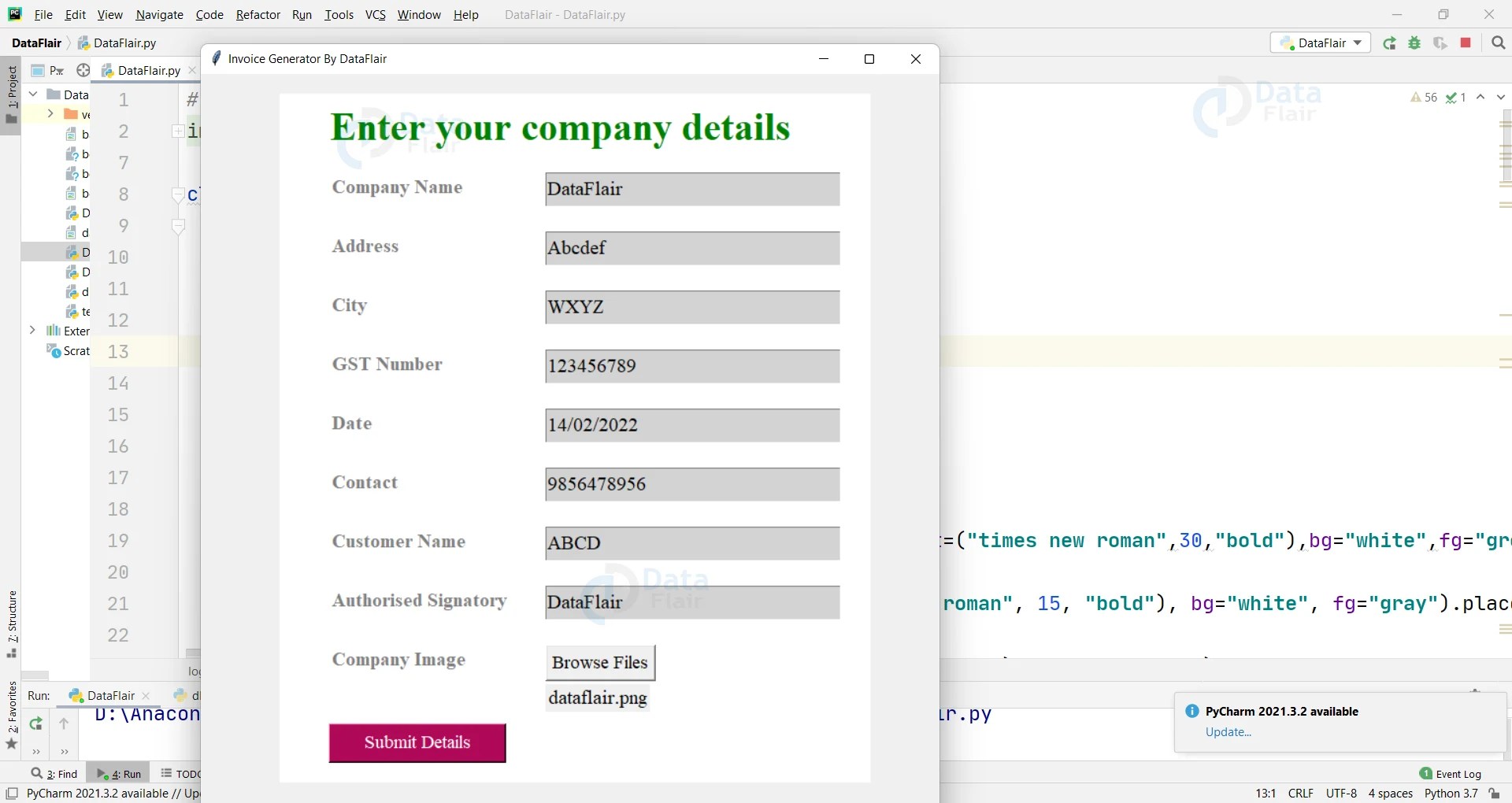Start debugging with the bug icon
Screen dimensions: 1512x803
[x=1415, y=43]
